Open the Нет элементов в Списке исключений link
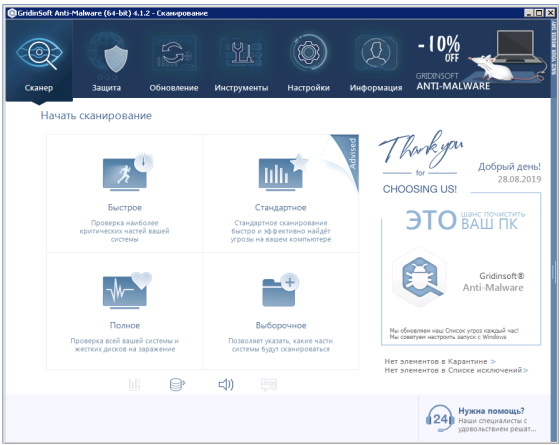The height and width of the screenshot is (445, 560). pyautogui.click(x=456, y=370)
